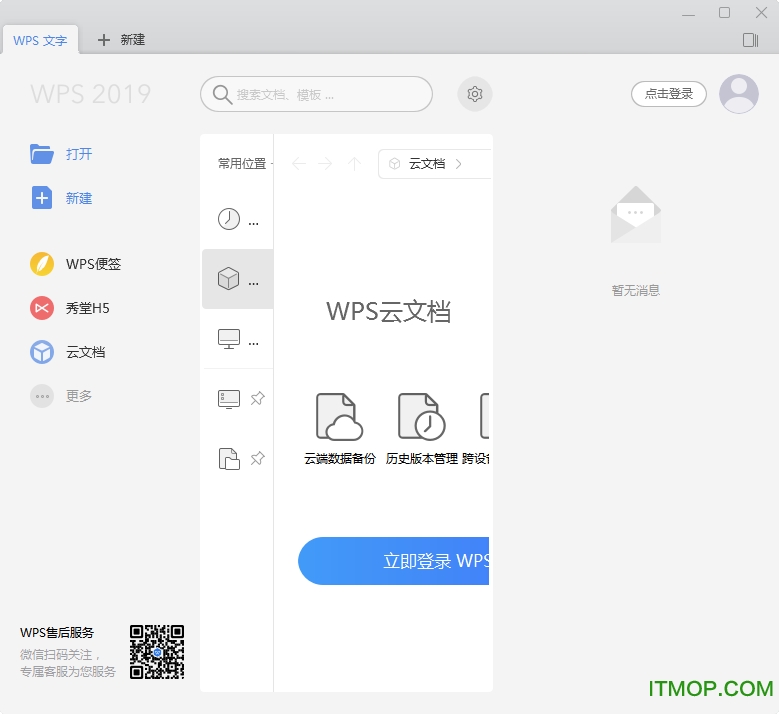The image size is (779, 714).
Task: Go up one level with up arrow
Action: click(354, 163)
